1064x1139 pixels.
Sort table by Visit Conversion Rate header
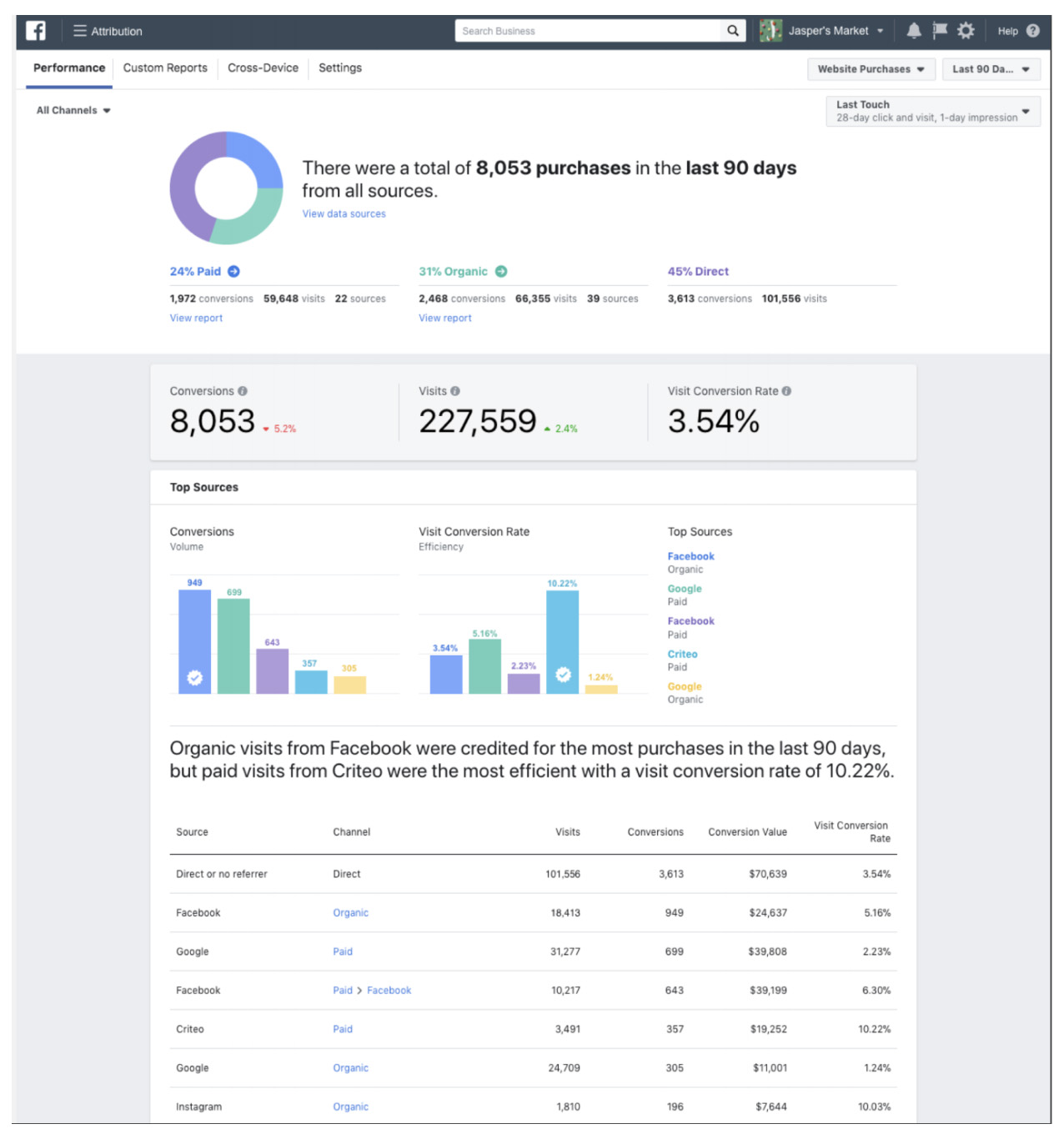pyautogui.click(x=851, y=832)
